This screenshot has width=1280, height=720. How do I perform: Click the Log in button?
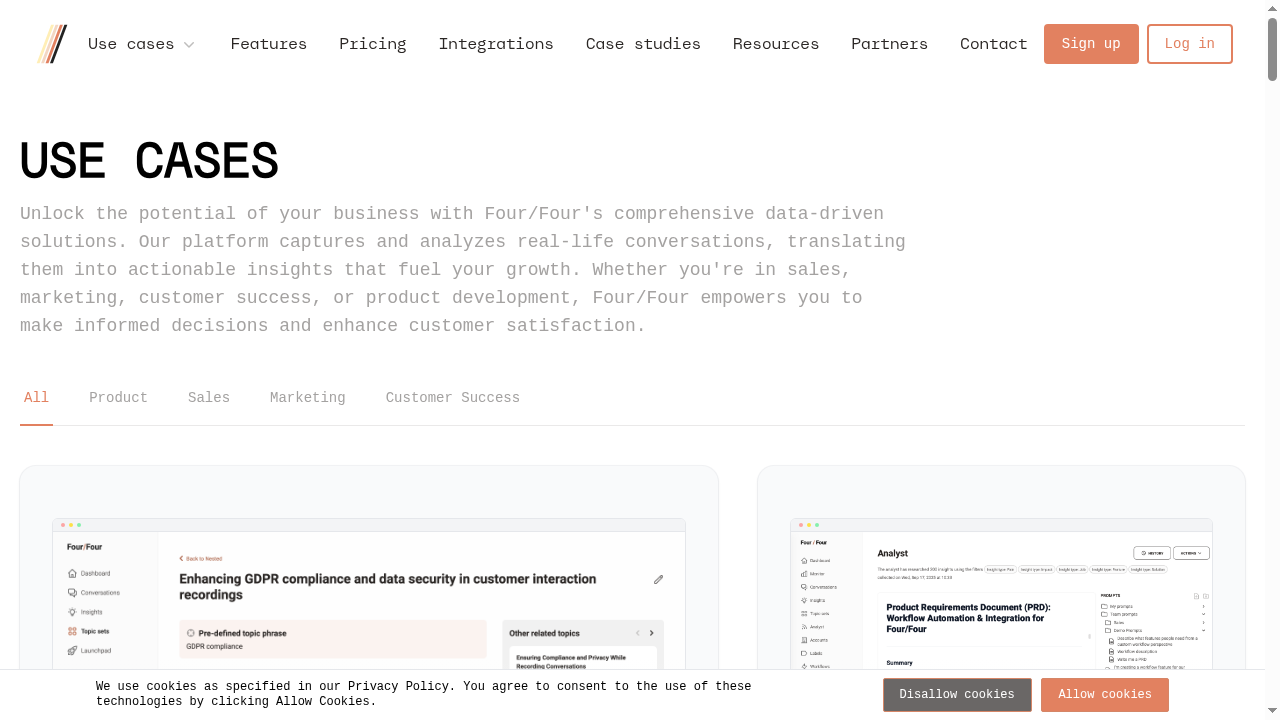(x=1190, y=44)
